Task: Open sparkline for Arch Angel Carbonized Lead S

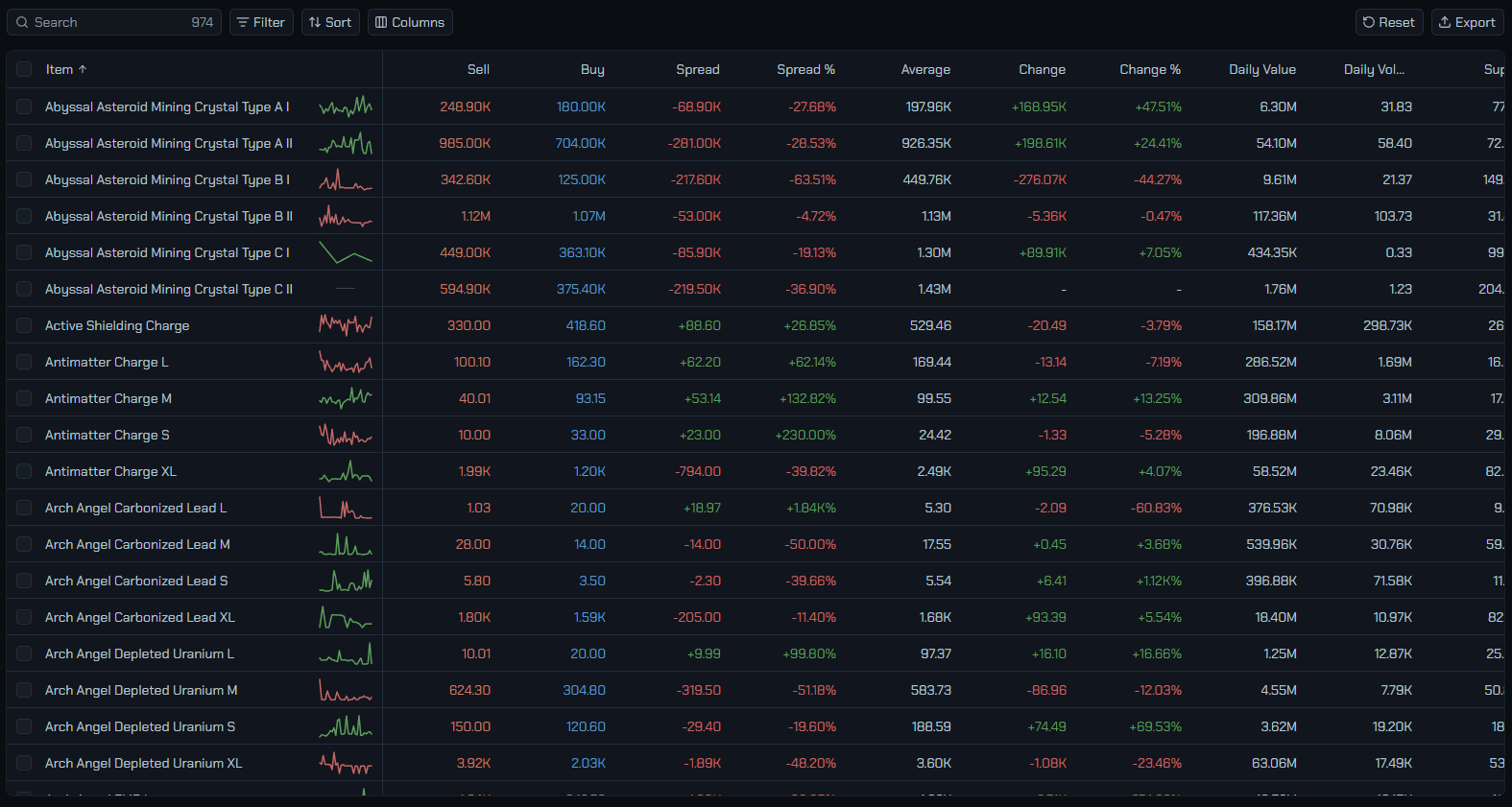Action: coord(346,581)
